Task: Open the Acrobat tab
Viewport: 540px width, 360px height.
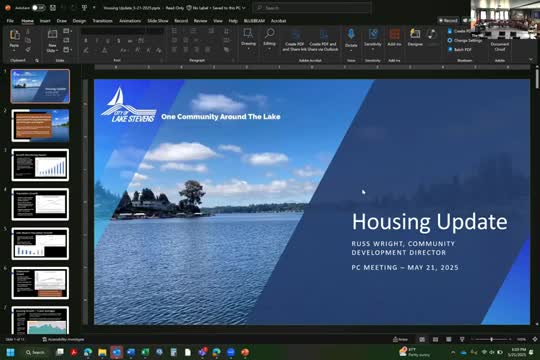Action: (278, 21)
